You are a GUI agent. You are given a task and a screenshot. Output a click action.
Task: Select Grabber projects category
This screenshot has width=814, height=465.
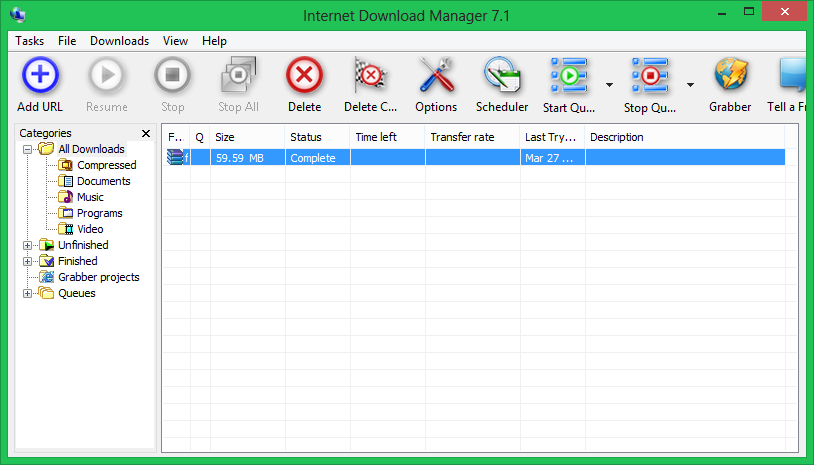[99, 277]
